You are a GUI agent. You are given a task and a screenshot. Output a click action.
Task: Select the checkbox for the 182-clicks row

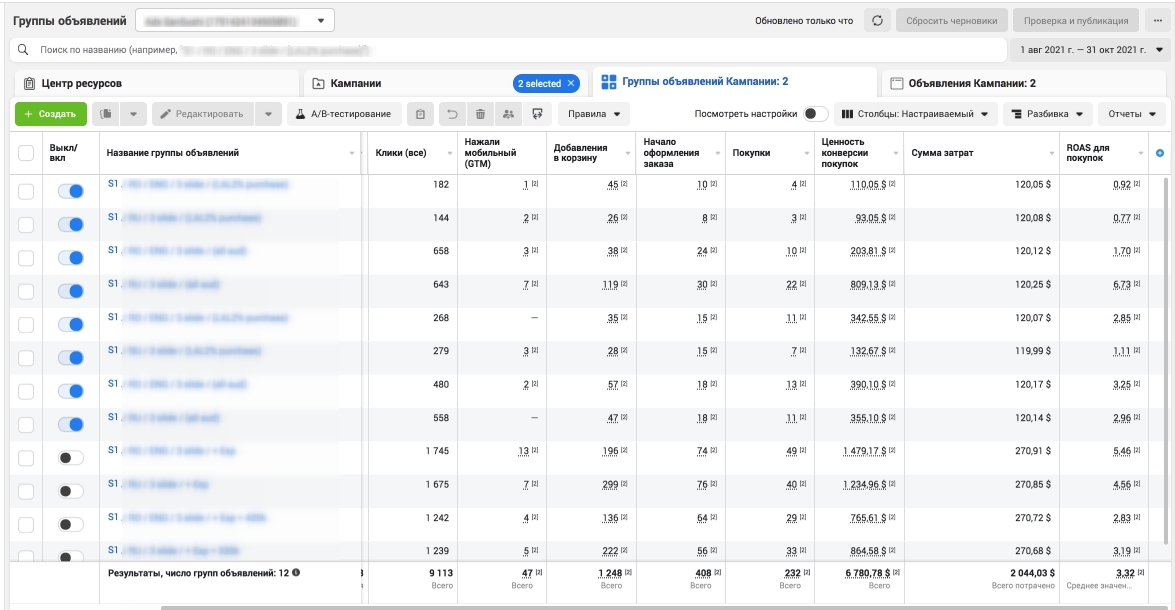pos(26,191)
